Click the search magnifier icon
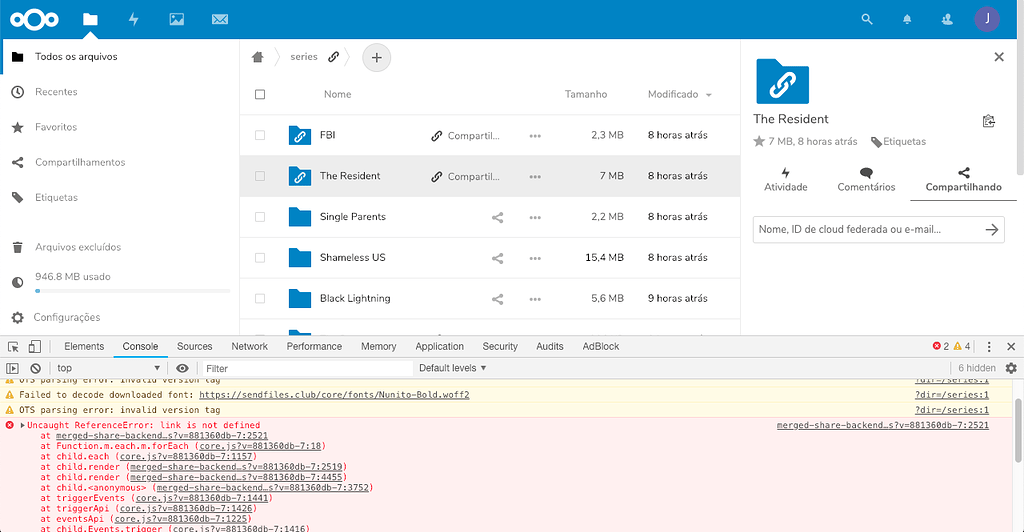Screen dimensions: 1024x532 tap(867, 20)
